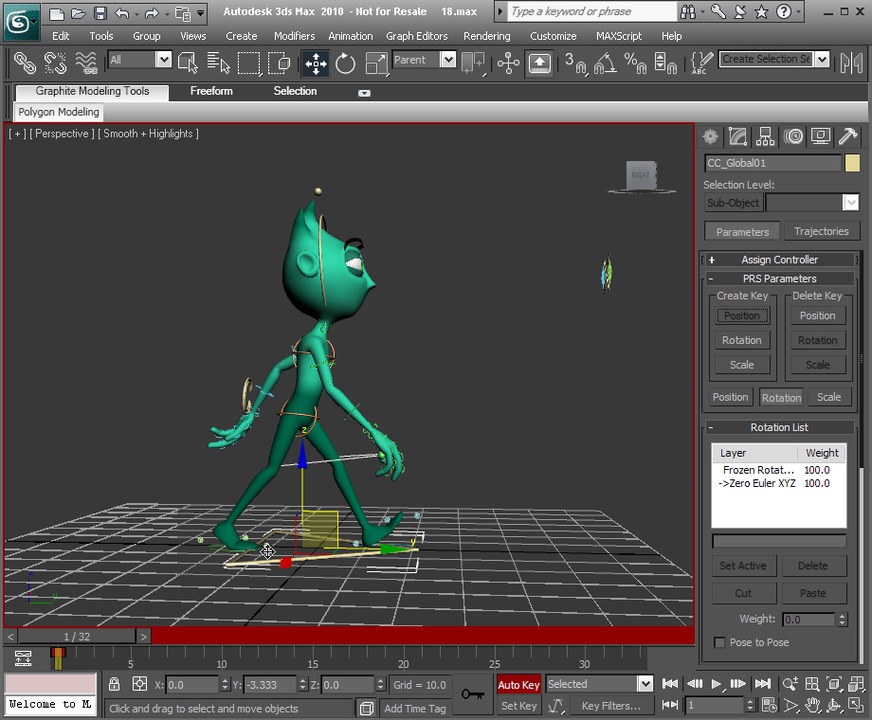Toggle Auto Key mode

click(x=518, y=685)
